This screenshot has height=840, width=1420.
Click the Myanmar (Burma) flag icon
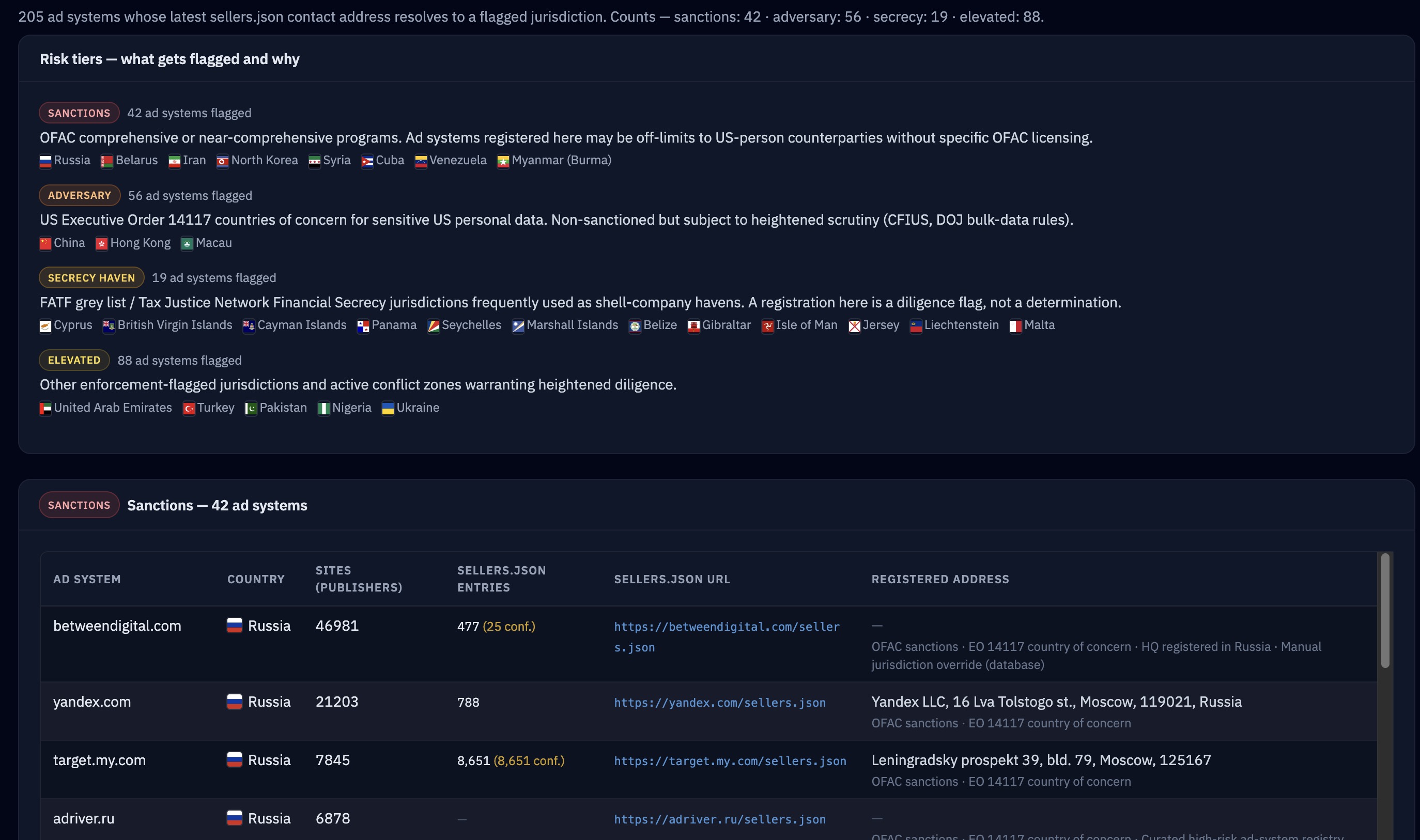tap(503, 161)
